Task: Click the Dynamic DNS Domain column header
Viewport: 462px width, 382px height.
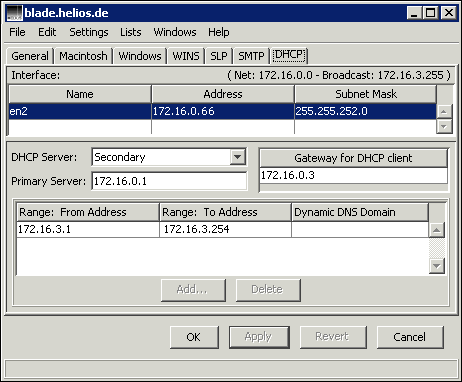Action: (x=360, y=212)
